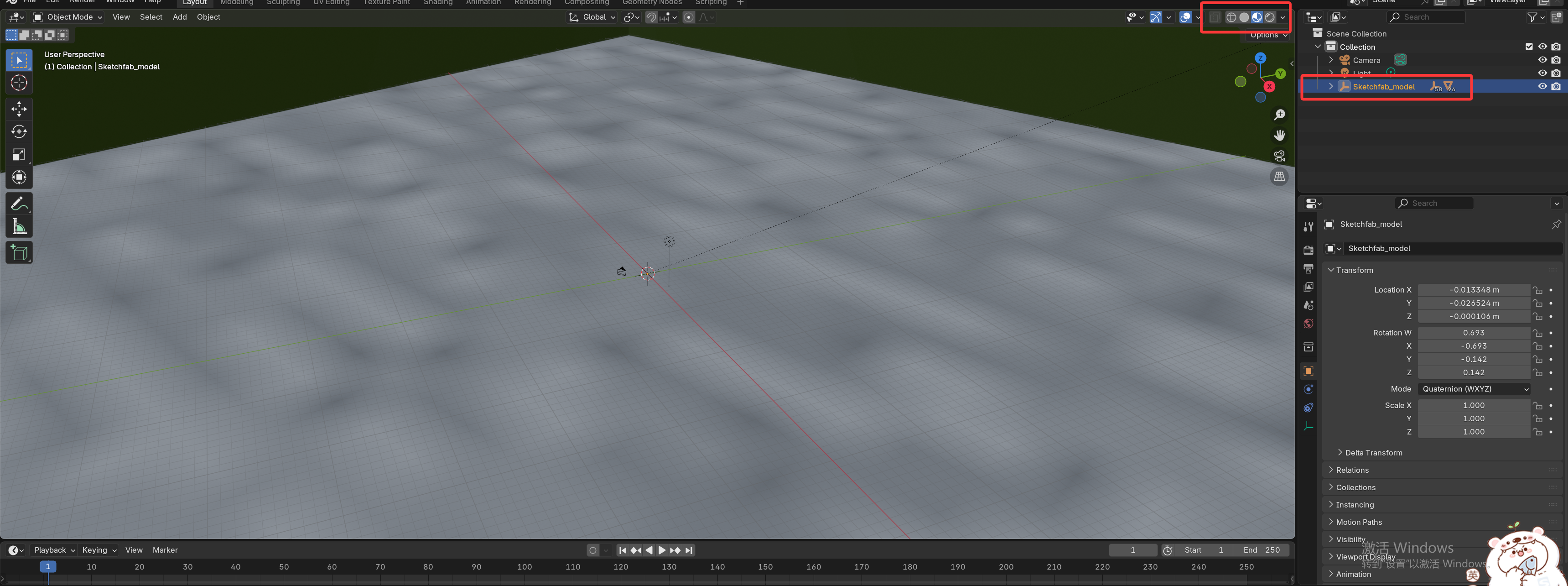Select the Rotate tool
This screenshot has width=1568, height=586.
pos(19,131)
